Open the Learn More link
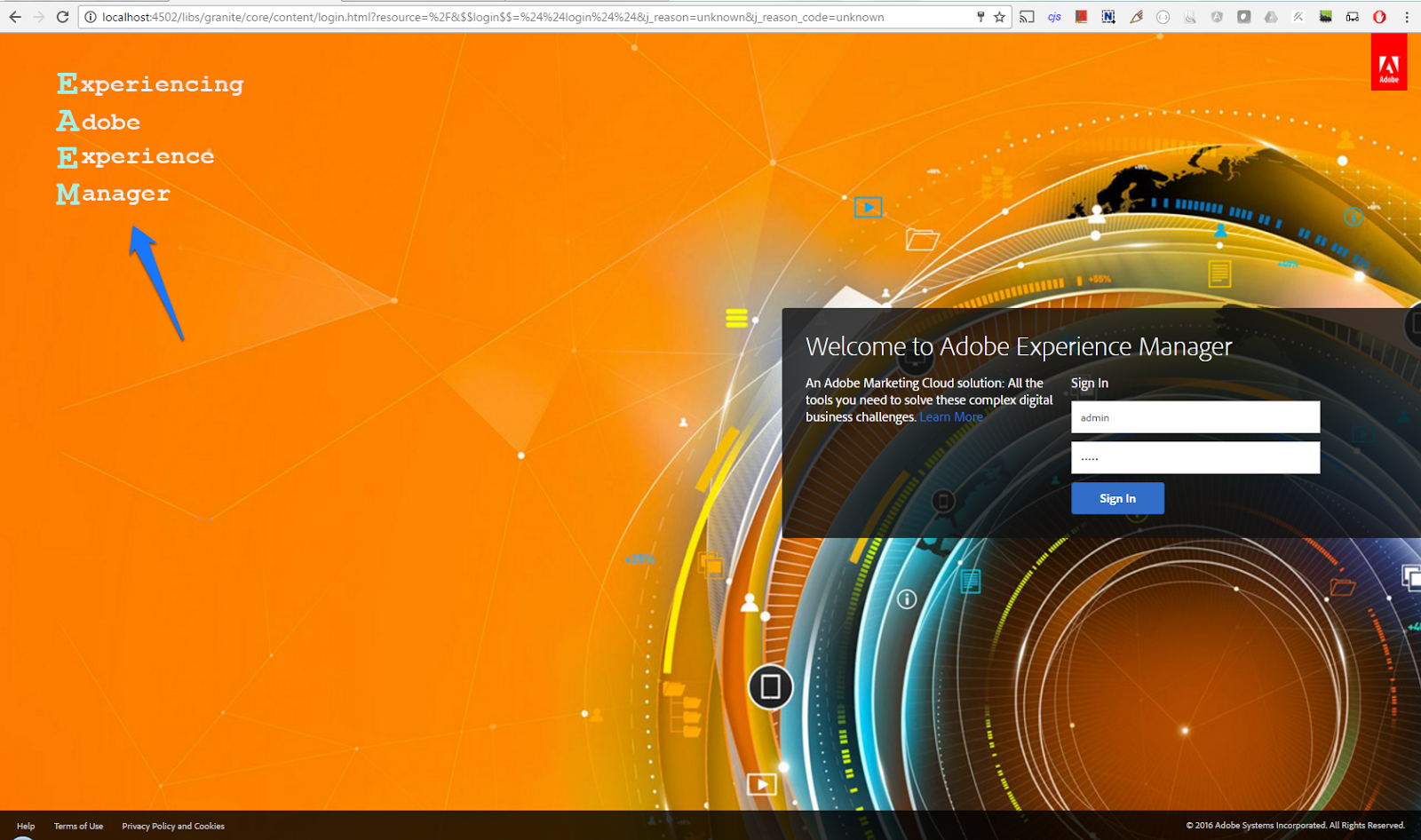The image size is (1421, 840). click(x=950, y=416)
